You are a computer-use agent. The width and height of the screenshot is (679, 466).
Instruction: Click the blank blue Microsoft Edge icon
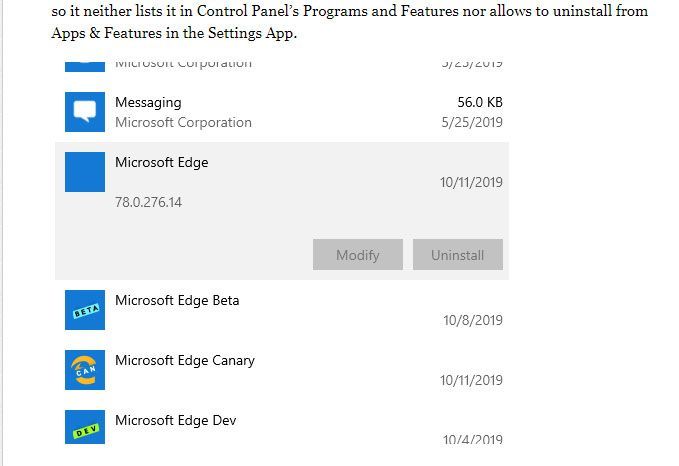pyautogui.click(x=85, y=172)
